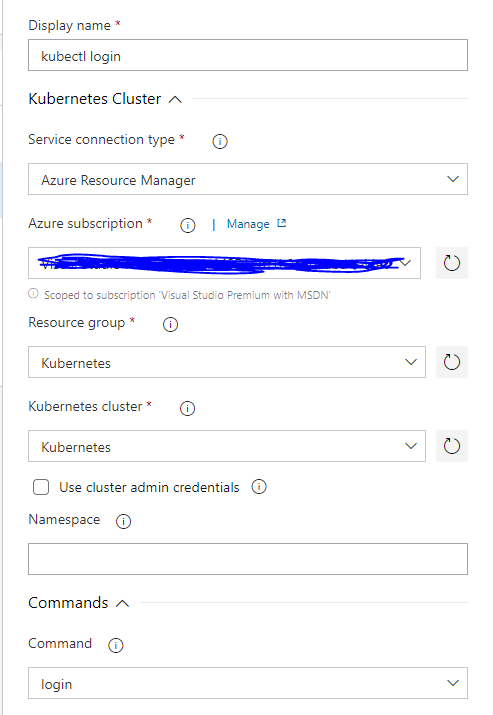Click info icon beside Command label

click(x=115, y=645)
